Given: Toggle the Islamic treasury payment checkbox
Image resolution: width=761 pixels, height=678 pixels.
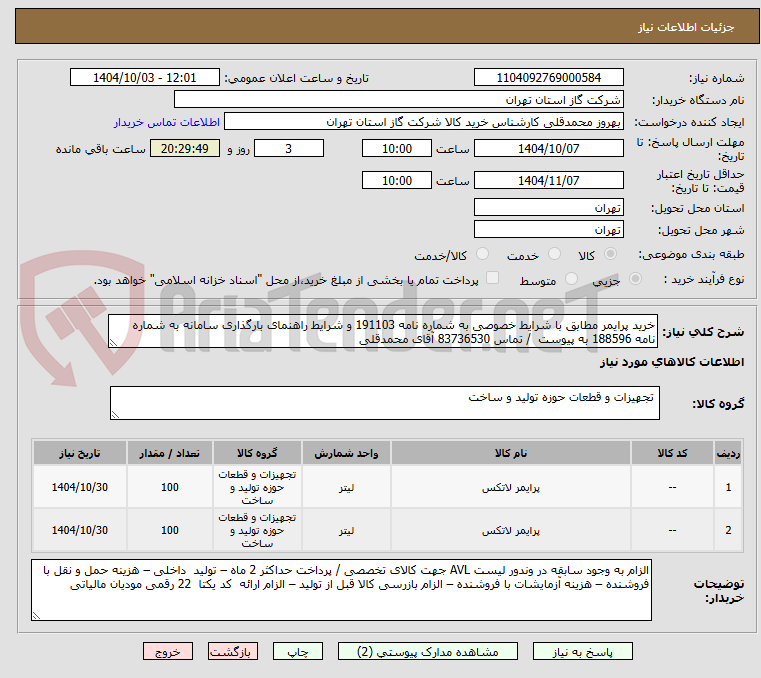Looking at the screenshot, I should coord(491,279).
